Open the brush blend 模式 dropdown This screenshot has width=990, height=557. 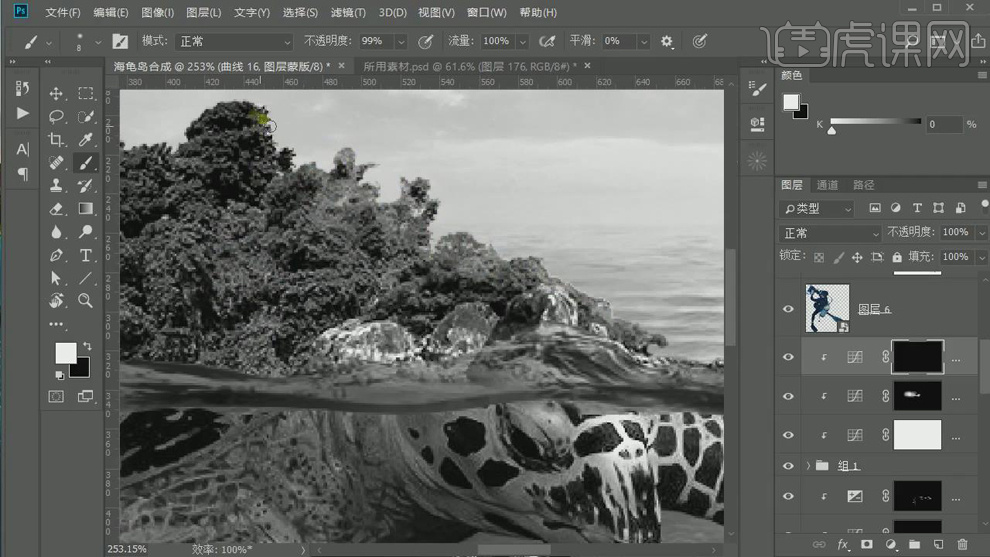pos(234,42)
